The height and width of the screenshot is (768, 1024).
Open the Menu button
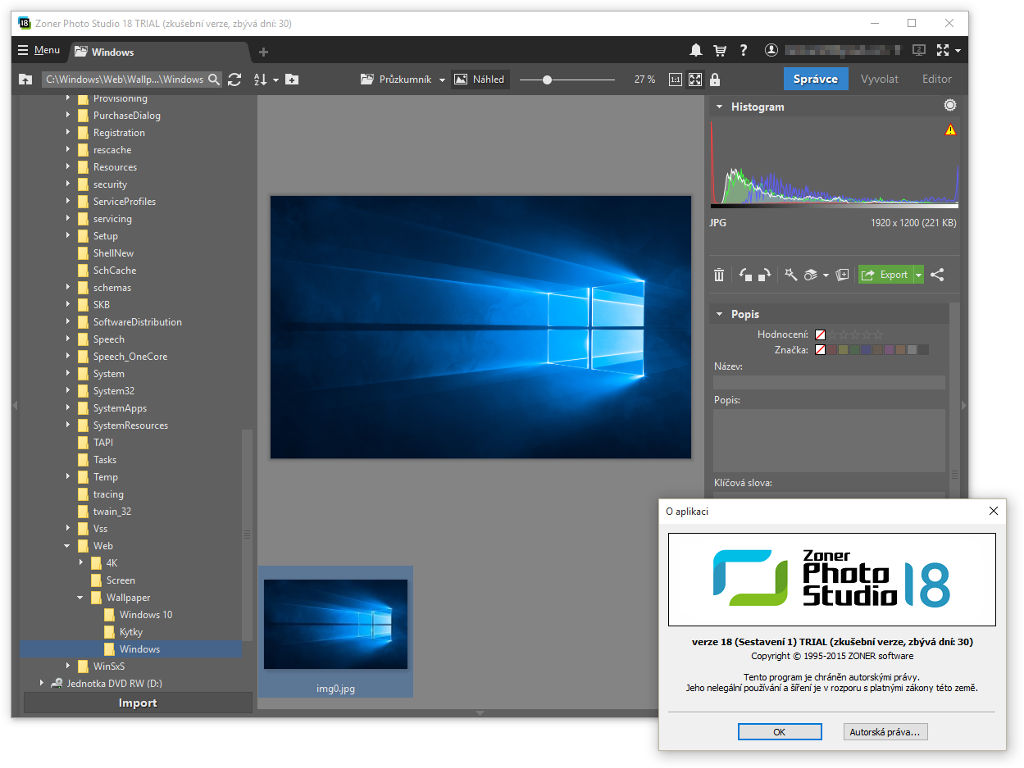[x=39, y=50]
